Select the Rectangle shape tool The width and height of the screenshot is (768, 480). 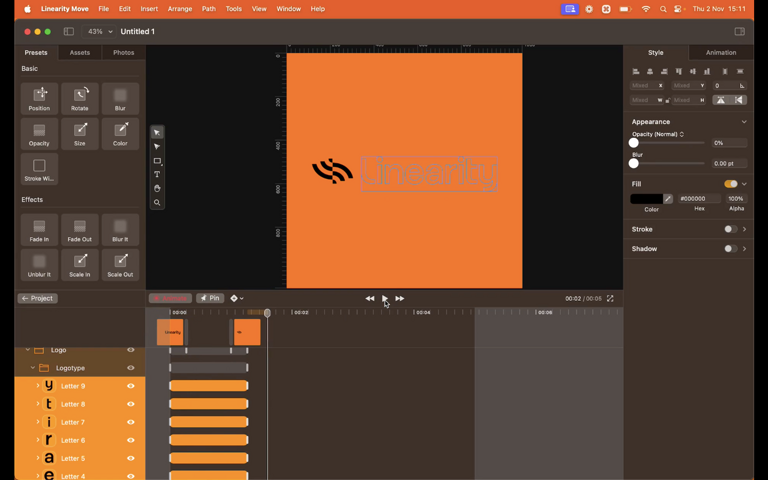(x=157, y=161)
